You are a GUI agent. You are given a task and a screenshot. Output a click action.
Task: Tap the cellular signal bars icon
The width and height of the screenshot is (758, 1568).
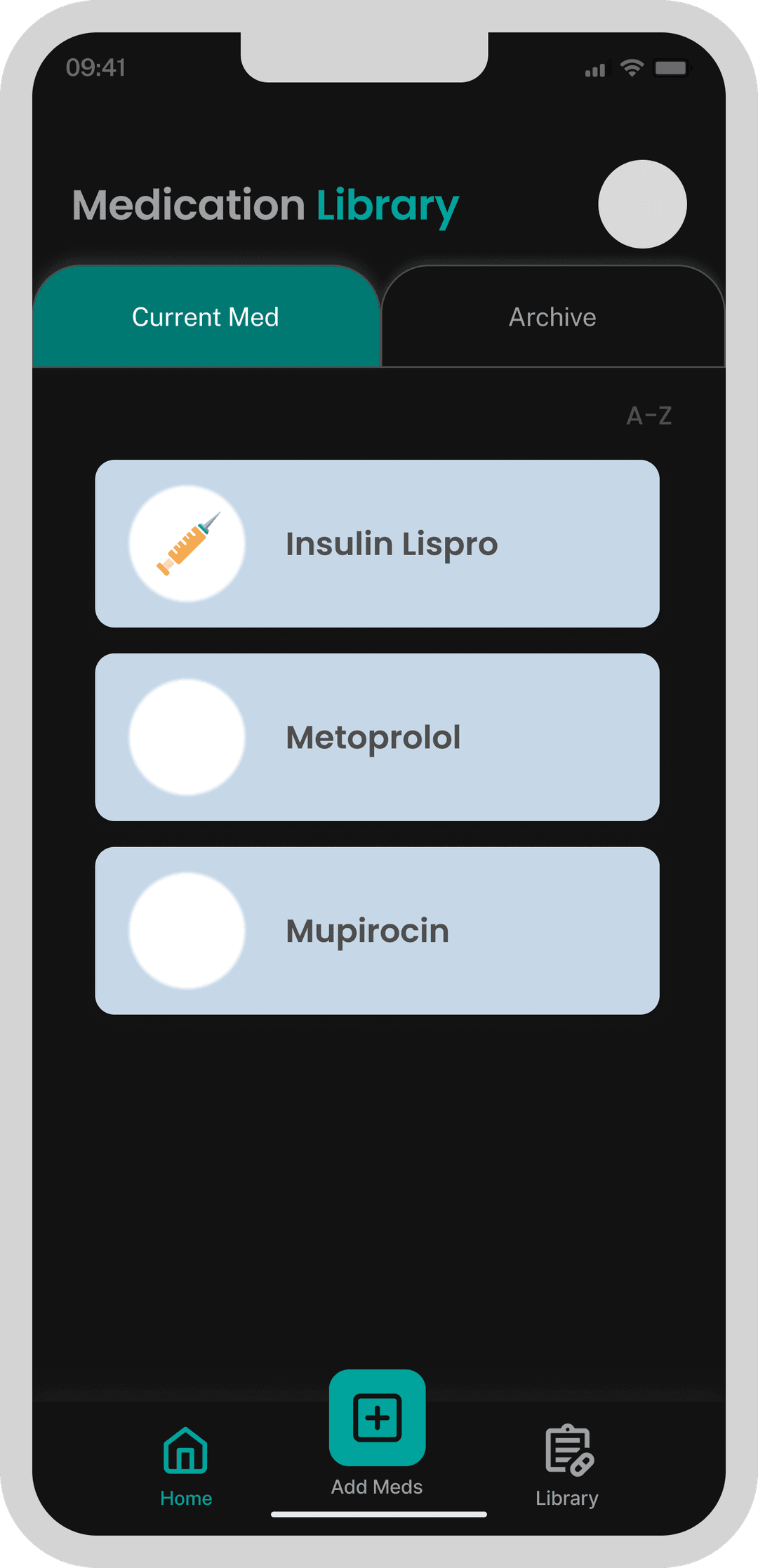[x=595, y=70]
